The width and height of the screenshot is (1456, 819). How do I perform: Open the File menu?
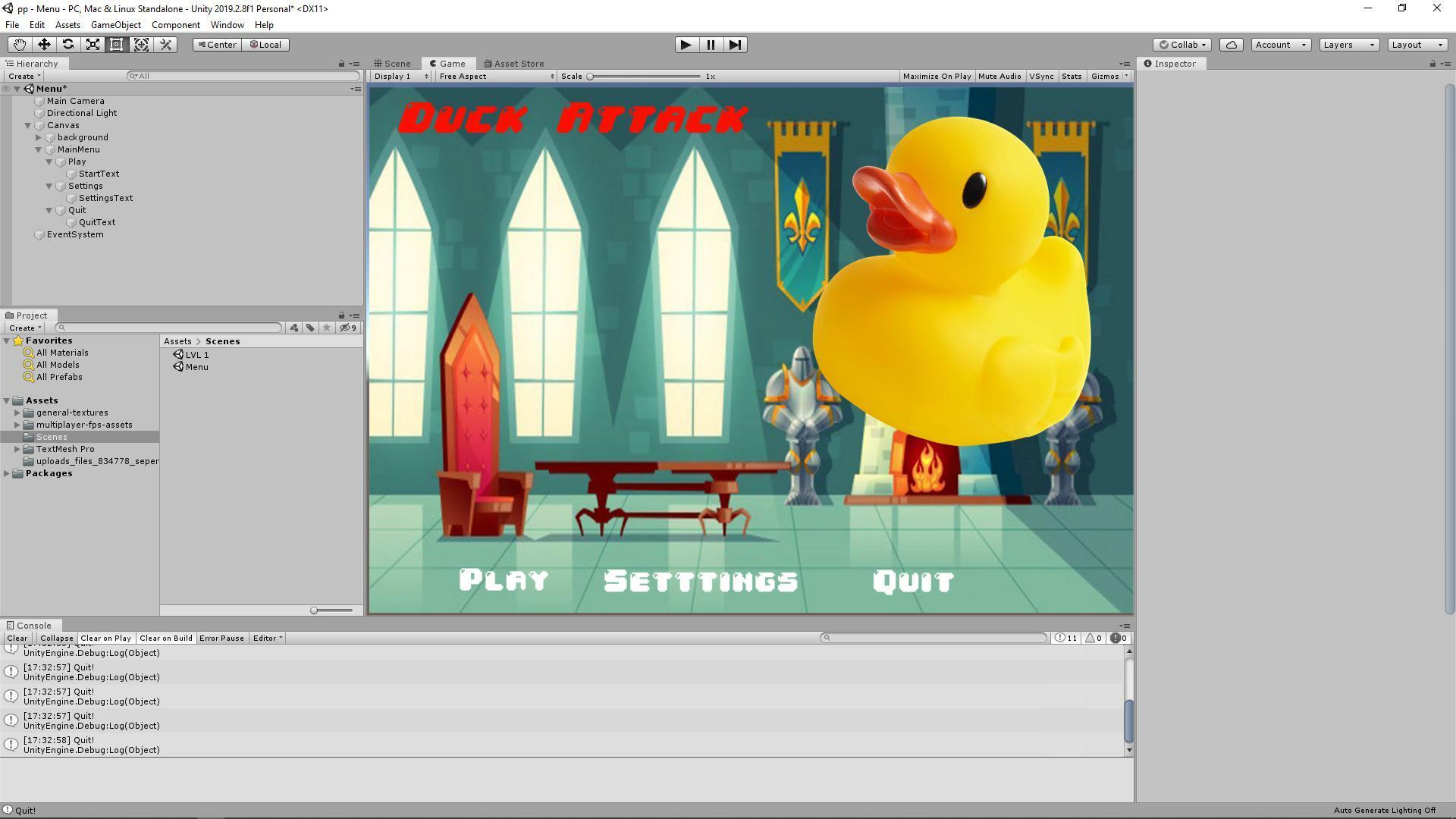(12, 25)
